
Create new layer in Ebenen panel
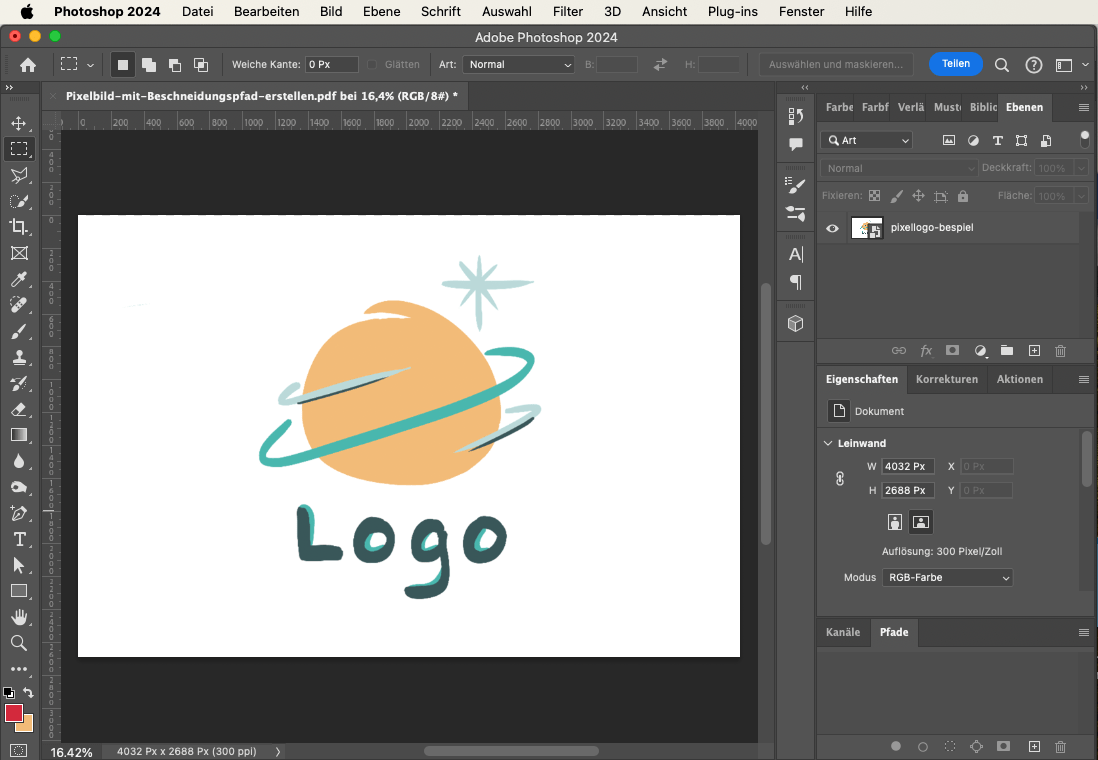[1034, 351]
